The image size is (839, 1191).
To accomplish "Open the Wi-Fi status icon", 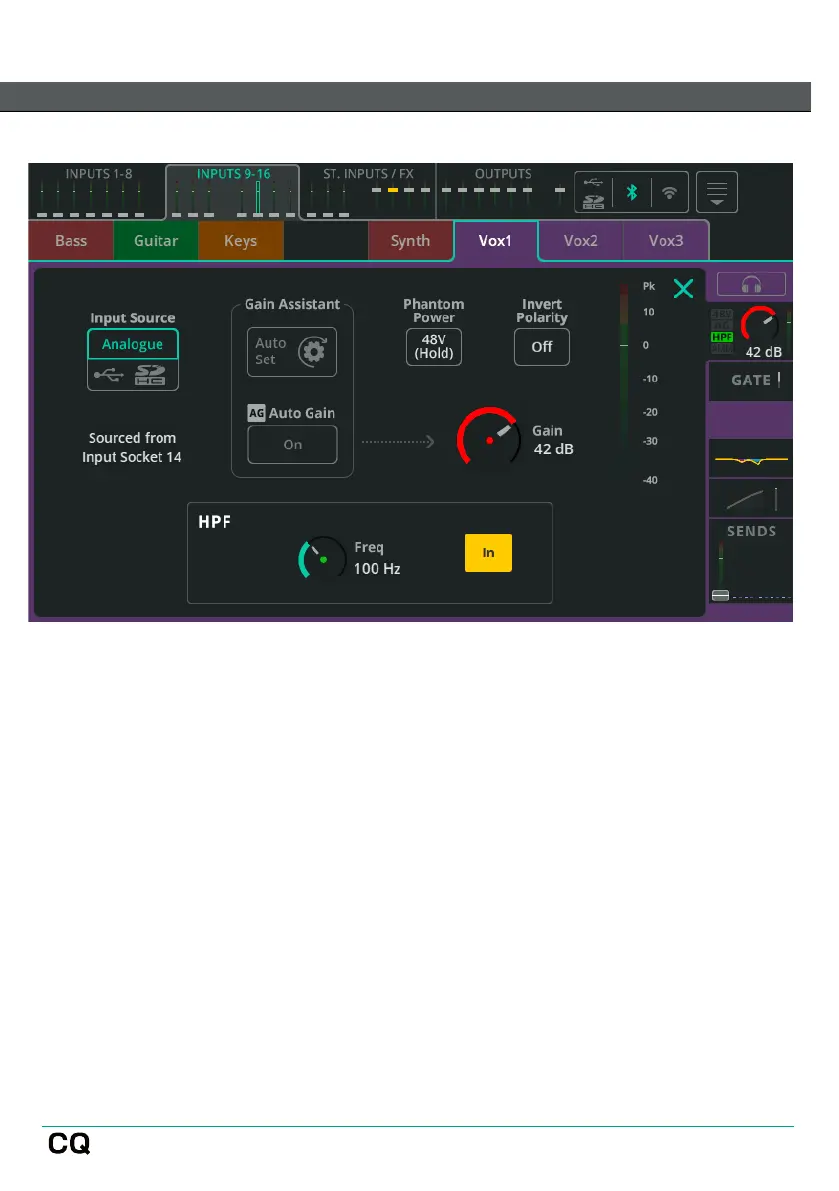I will click(x=669, y=192).
